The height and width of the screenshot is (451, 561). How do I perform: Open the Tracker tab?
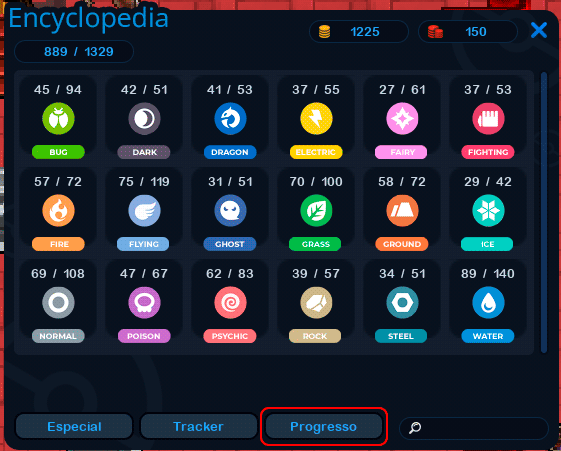tap(199, 426)
